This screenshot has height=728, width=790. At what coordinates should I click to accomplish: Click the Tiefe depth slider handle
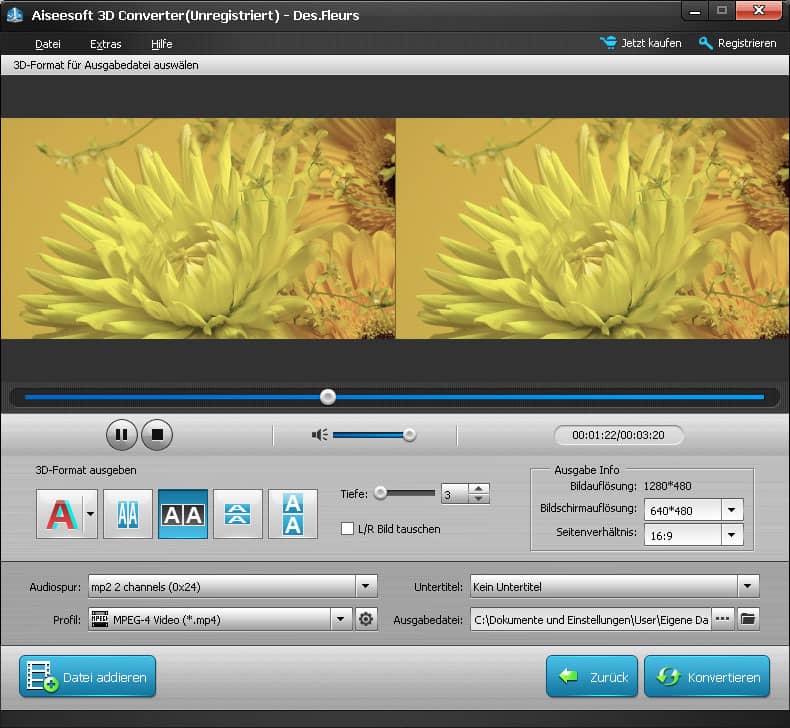tap(380, 493)
